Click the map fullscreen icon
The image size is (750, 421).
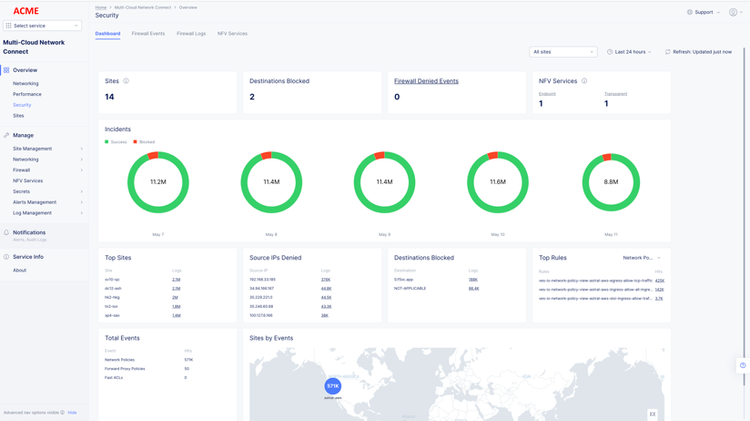652,414
